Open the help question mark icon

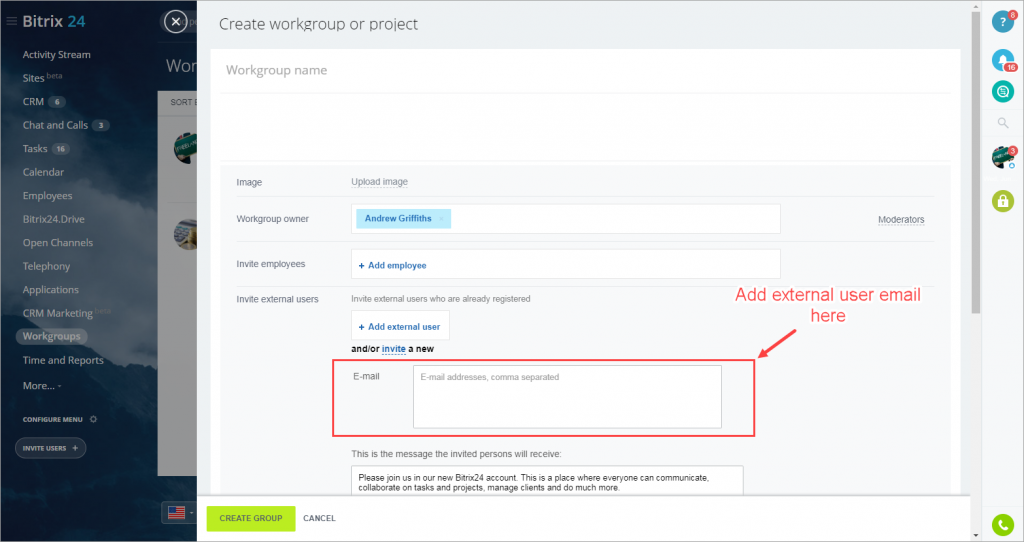pos(1002,22)
